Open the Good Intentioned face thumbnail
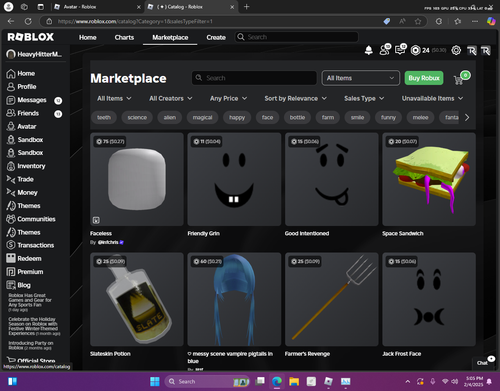This screenshot has height=391, width=500. point(332,179)
